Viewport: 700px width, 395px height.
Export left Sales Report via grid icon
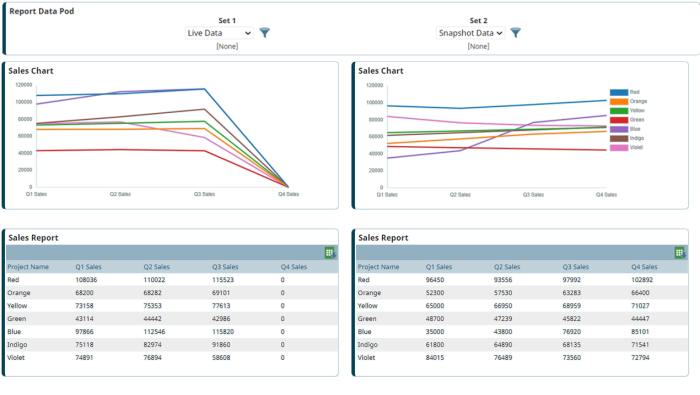tap(330, 253)
